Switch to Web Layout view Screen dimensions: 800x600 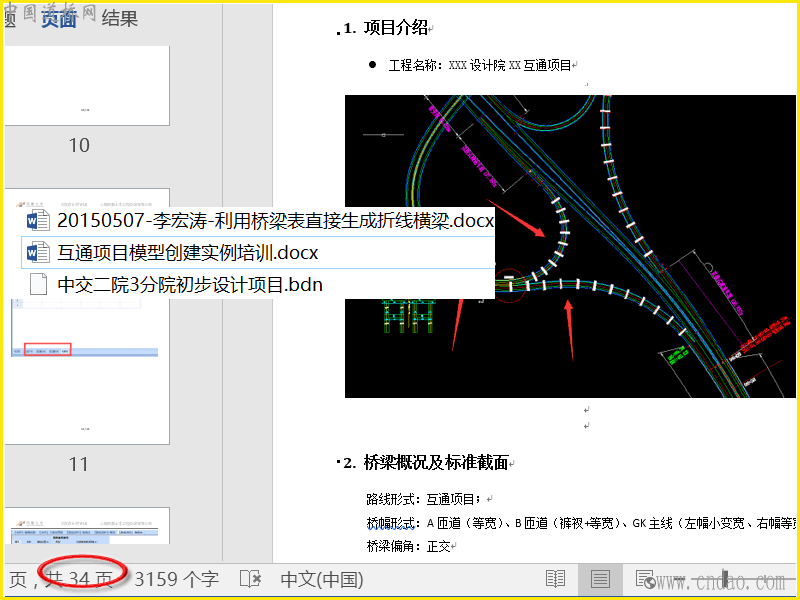[x=646, y=579]
